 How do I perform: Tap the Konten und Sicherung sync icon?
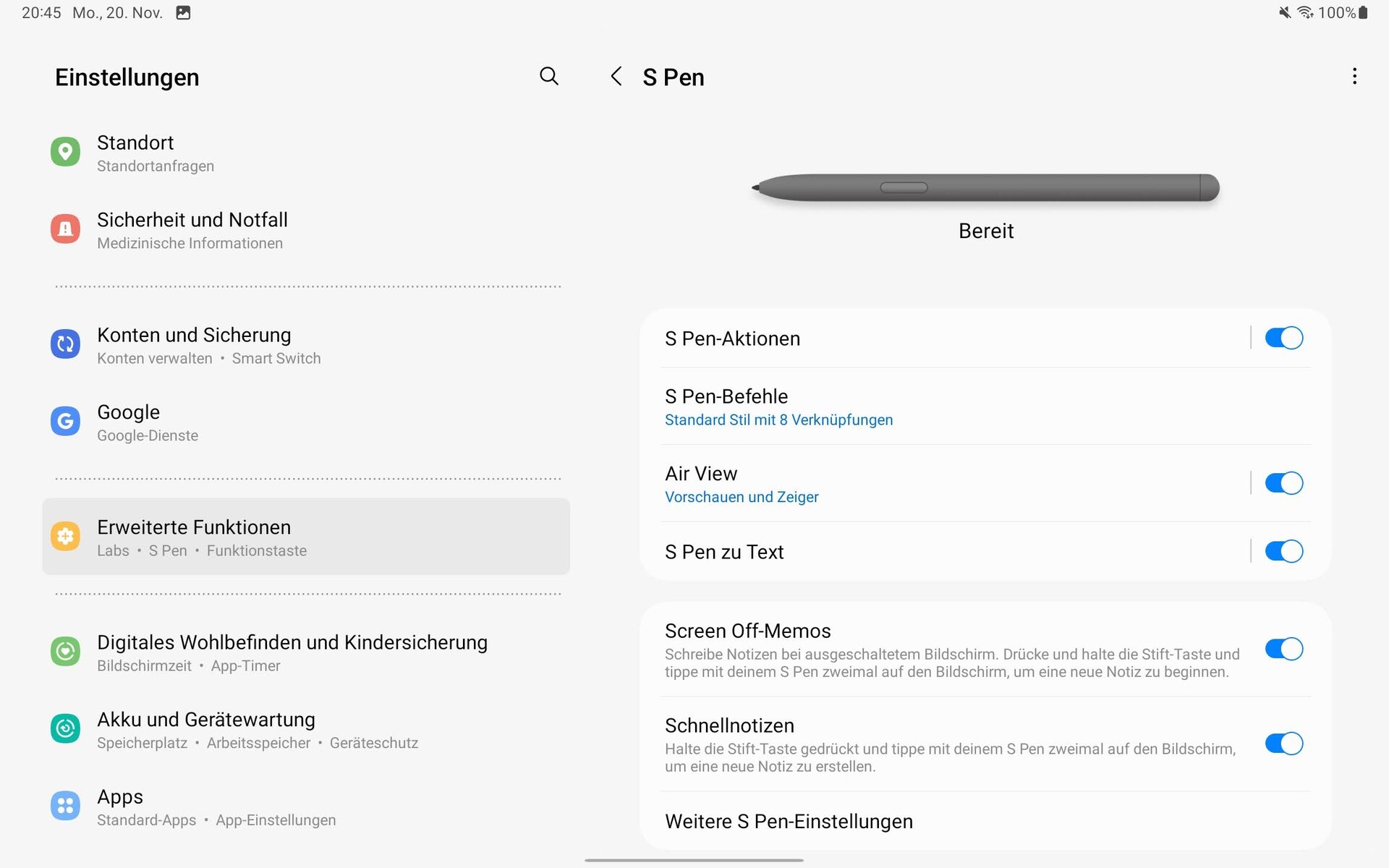(65, 344)
